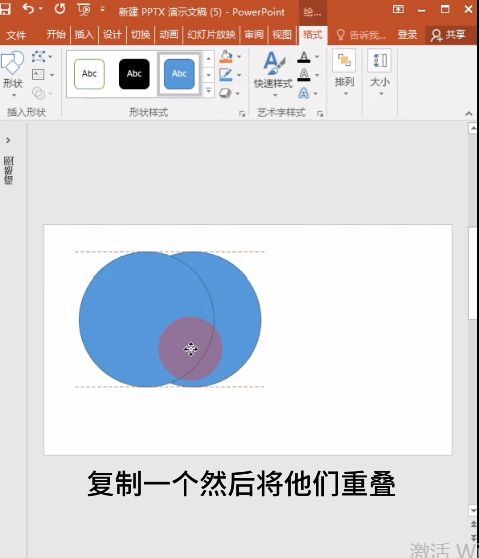Open the 形状 shapes gallery

tap(12, 74)
